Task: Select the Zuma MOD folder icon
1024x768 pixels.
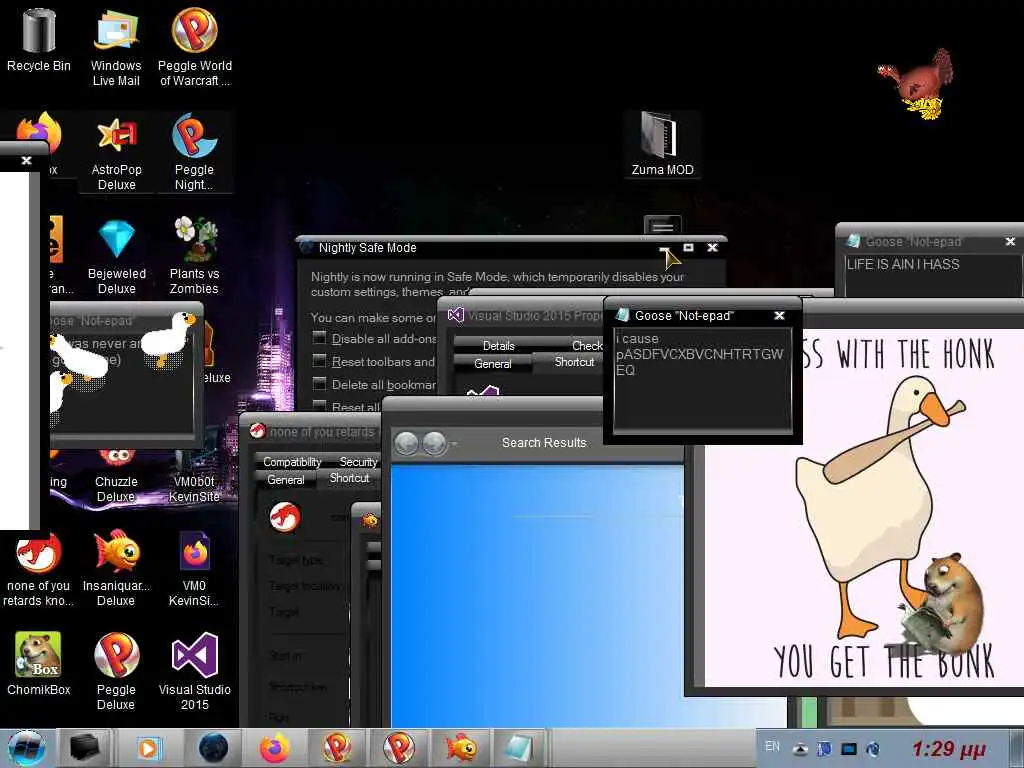Action: click(x=662, y=144)
